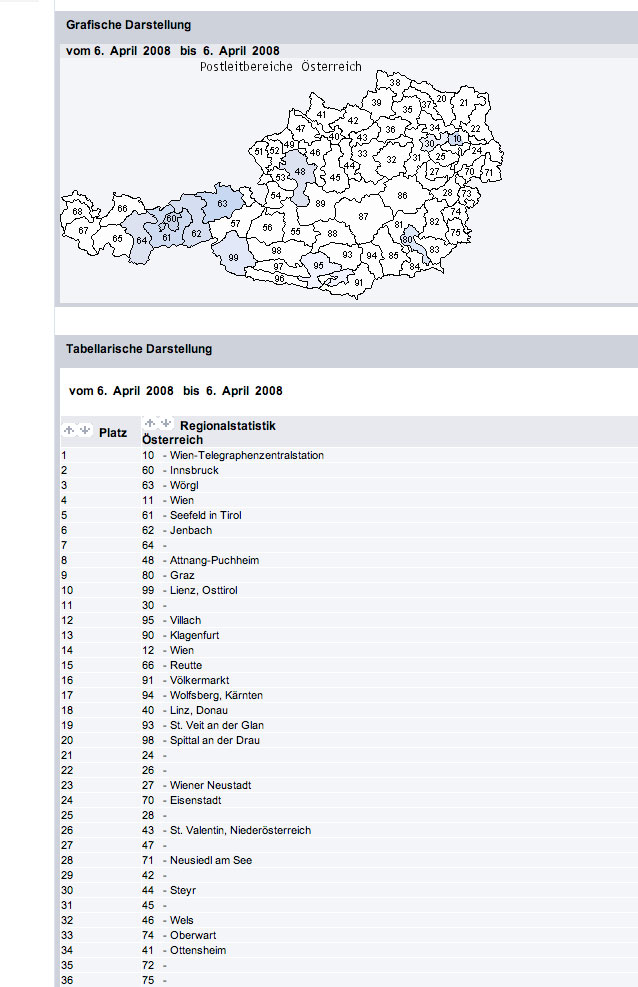Sort Platz column ascending with up arrow
The width and height of the screenshot is (638, 987).
69,430
